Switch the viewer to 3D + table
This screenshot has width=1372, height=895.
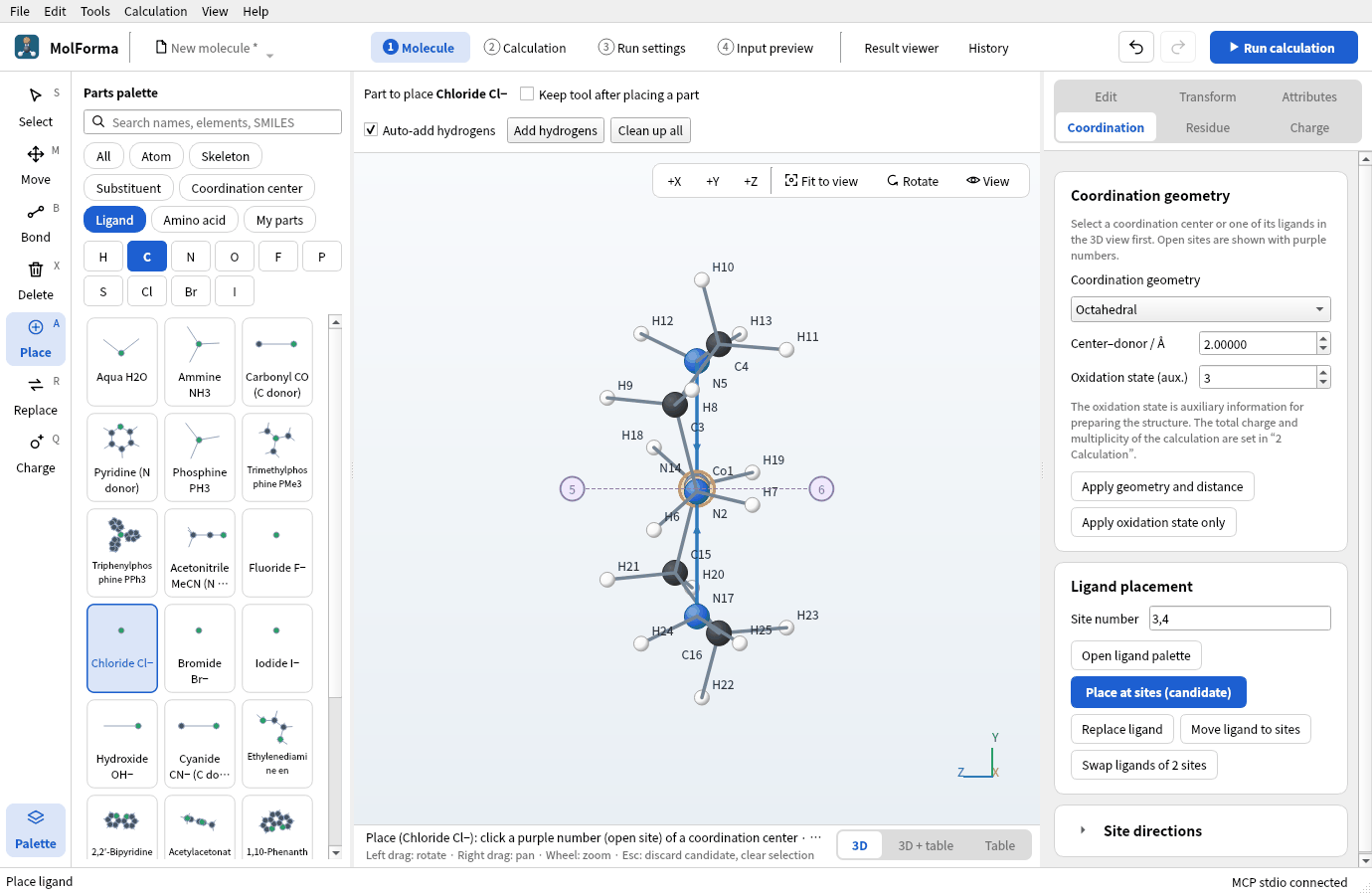point(926,845)
